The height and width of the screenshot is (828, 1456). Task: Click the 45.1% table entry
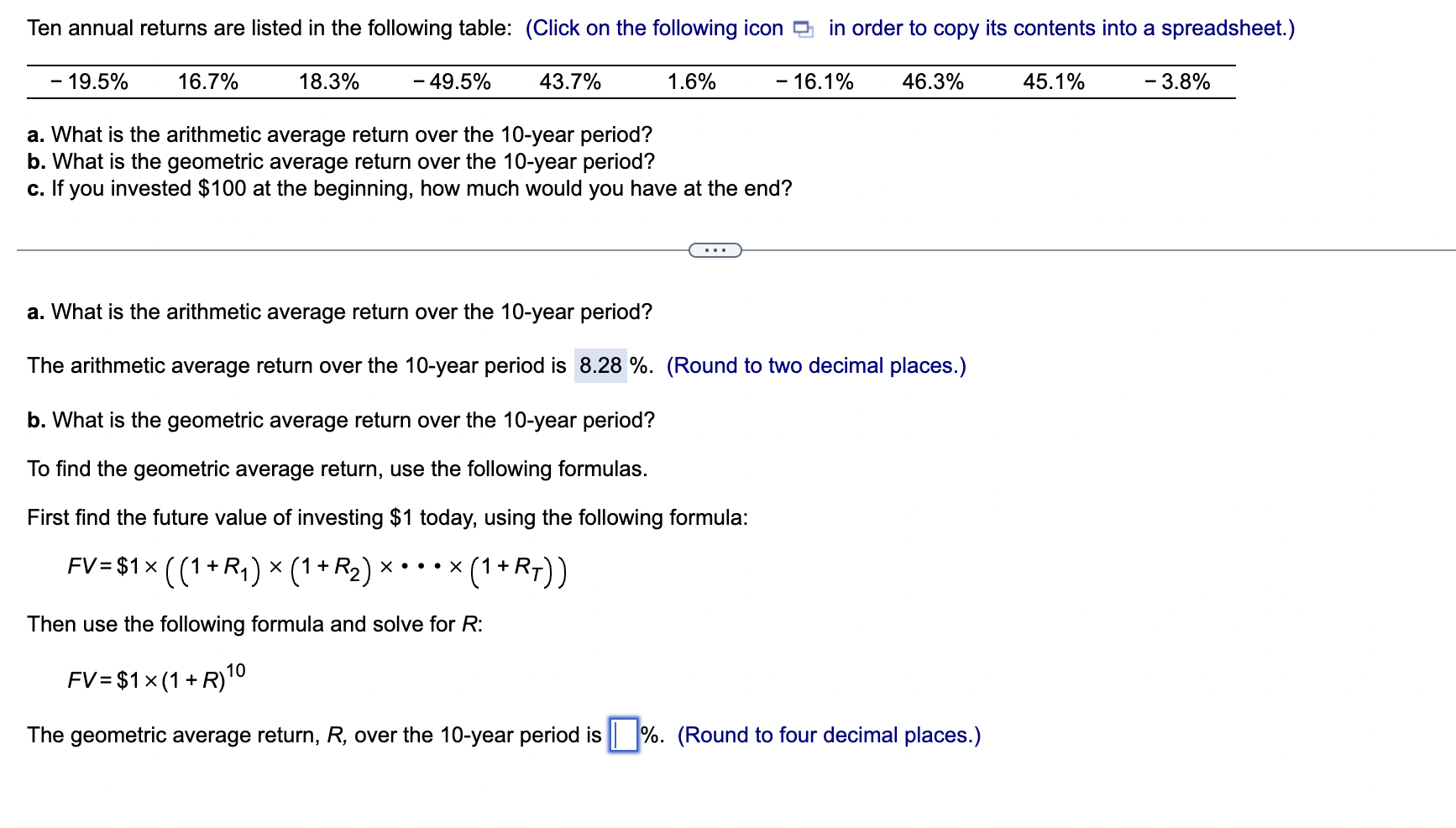[1054, 81]
